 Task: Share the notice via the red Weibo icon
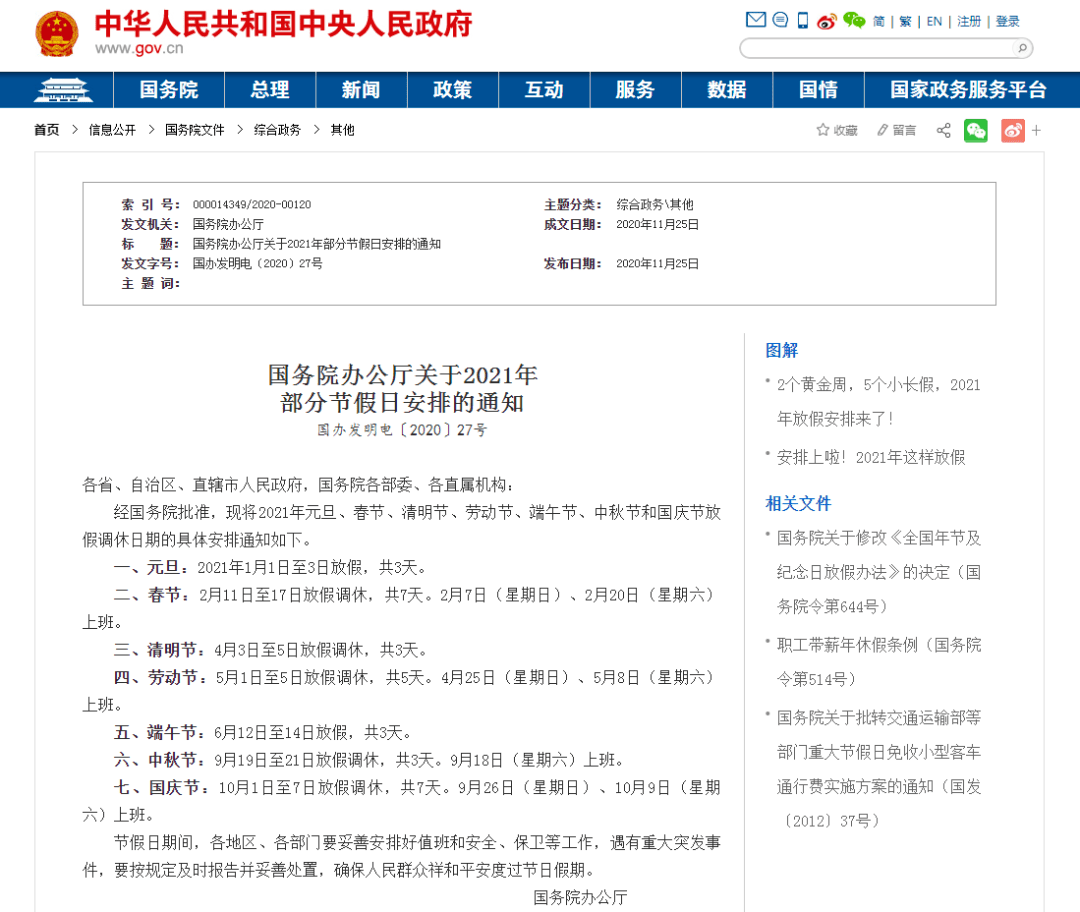(1013, 130)
